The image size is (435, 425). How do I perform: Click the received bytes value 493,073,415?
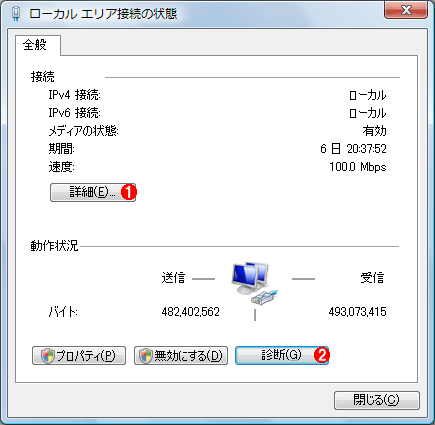(x=357, y=312)
